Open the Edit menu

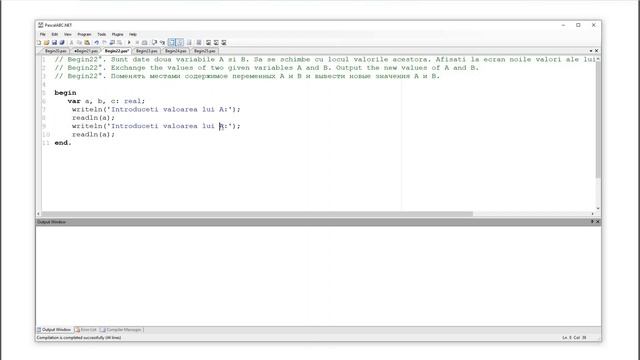(55, 34)
